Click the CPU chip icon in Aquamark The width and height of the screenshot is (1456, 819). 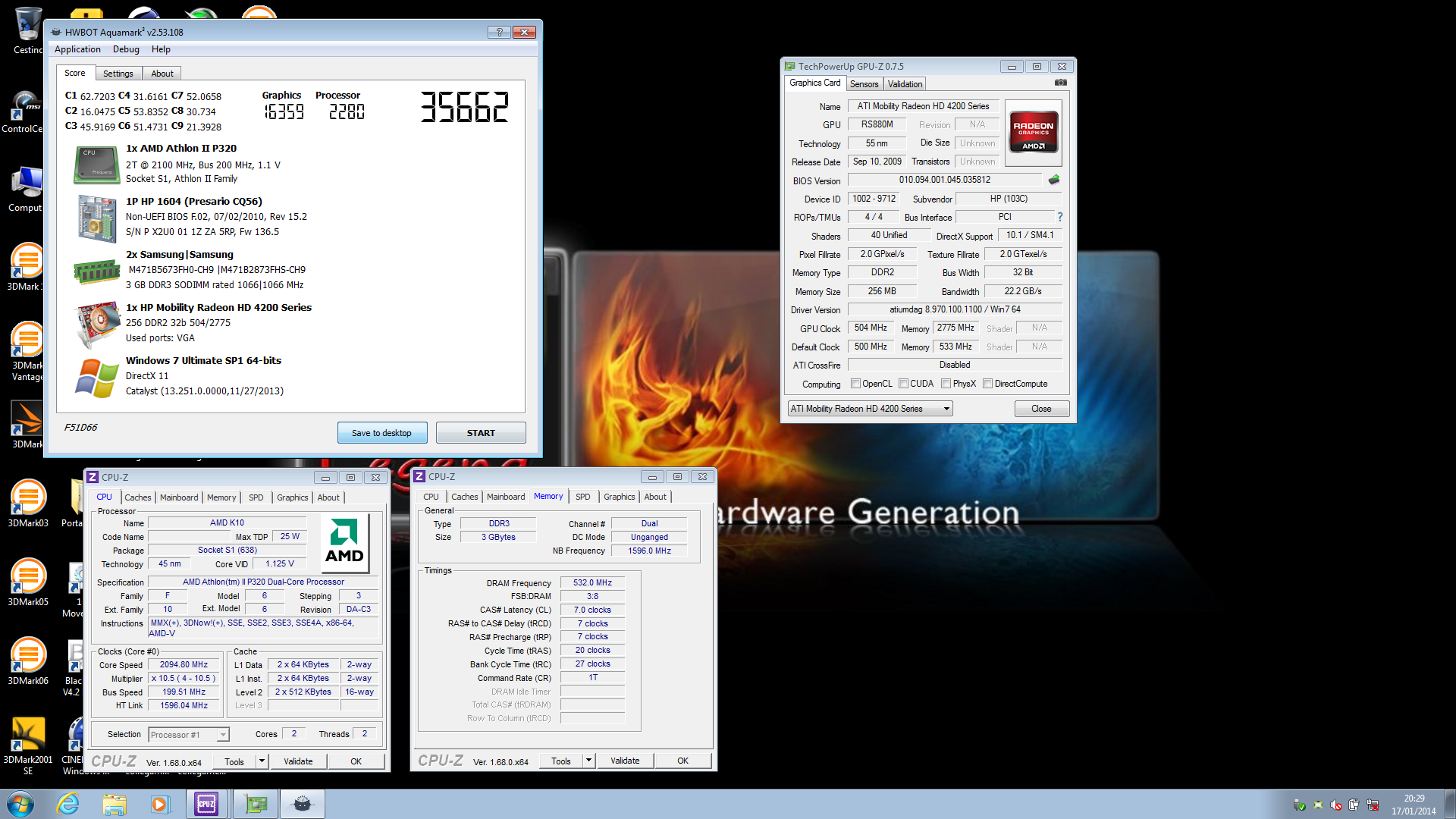[96, 165]
